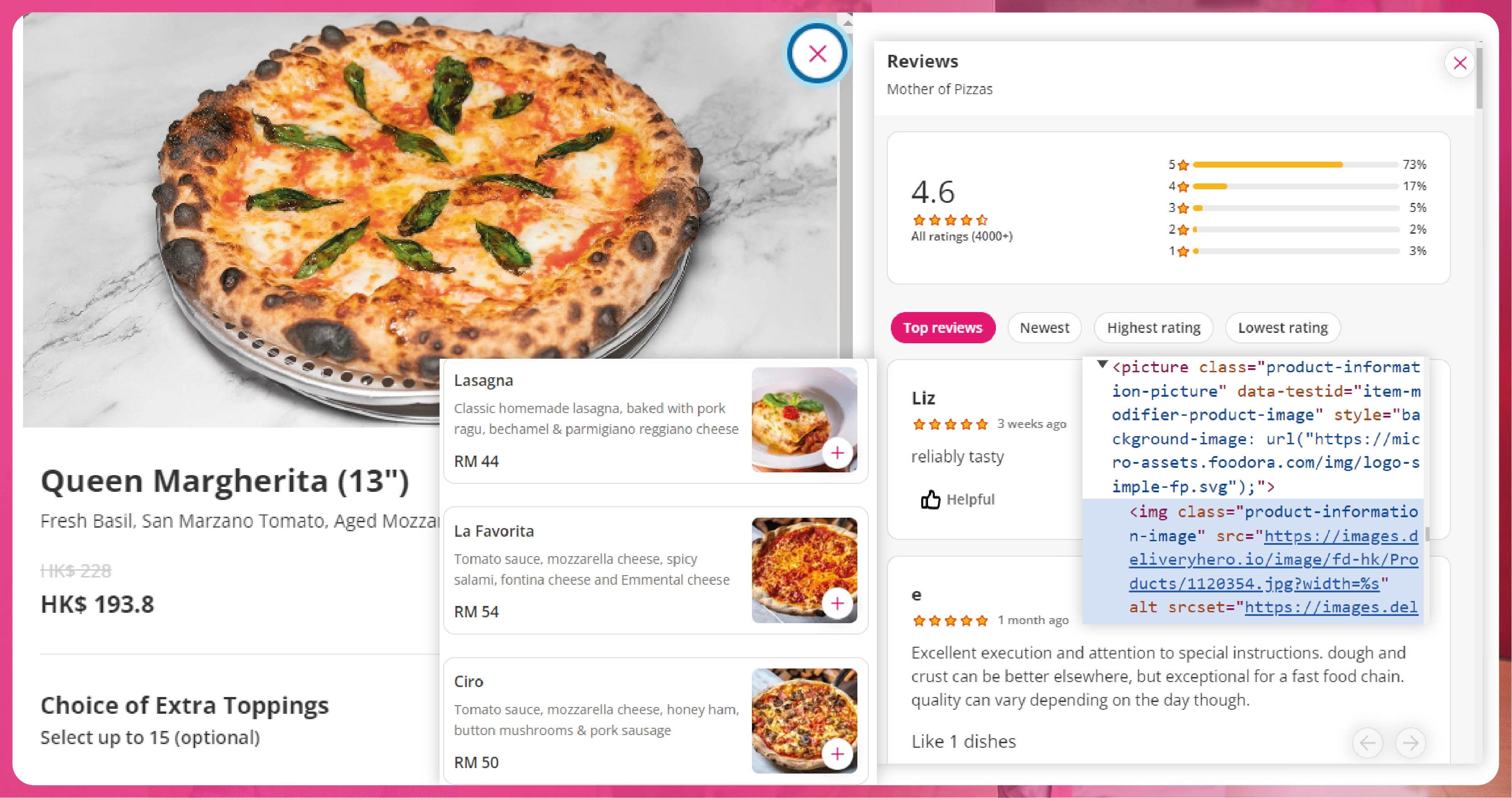Open the srcset image URL link
The height and width of the screenshot is (798, 1512).
[x=1331, y=607]
